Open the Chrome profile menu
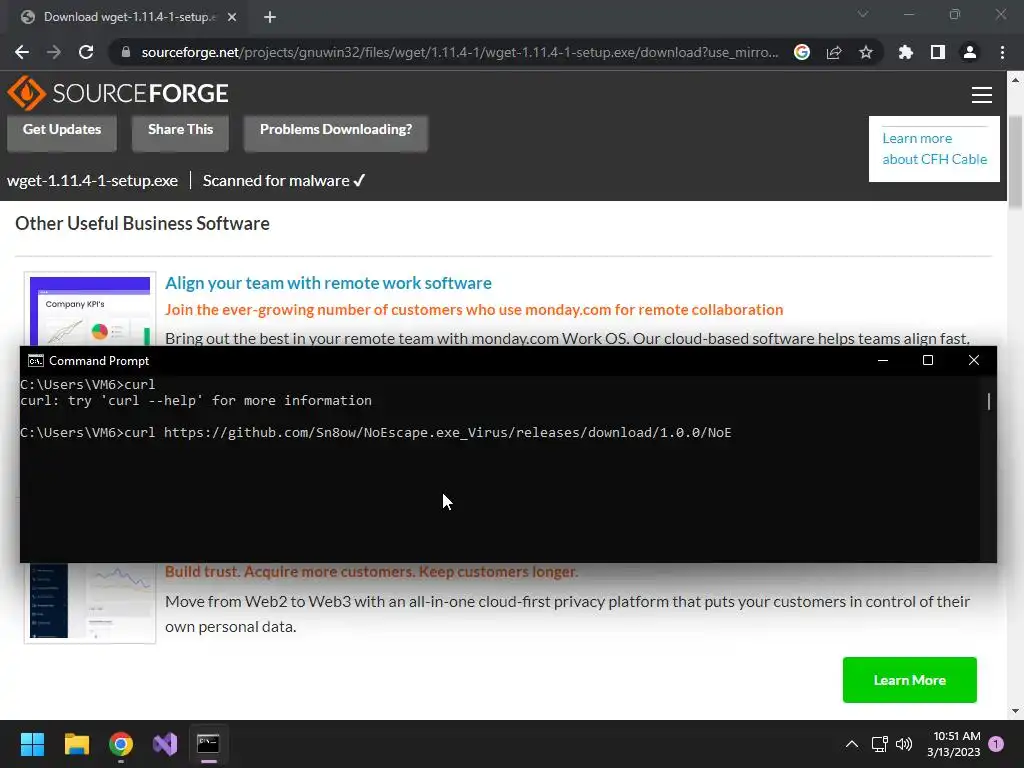The width and height of the screenshot is (1024, 768). tap(970, 52)
